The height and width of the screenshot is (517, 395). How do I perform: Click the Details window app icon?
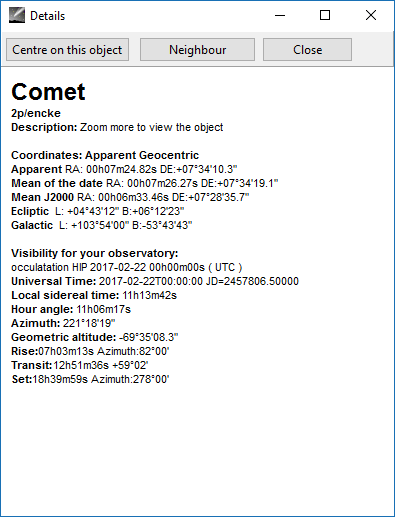[x=17, y=15]
